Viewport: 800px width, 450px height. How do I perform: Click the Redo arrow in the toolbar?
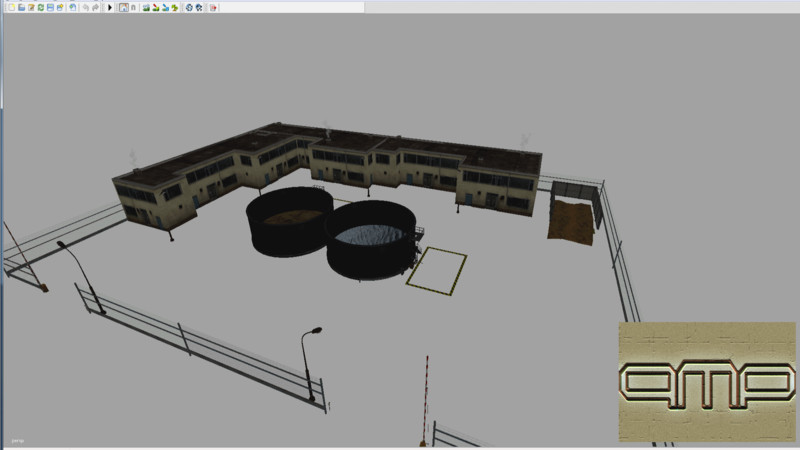point(96,7)
